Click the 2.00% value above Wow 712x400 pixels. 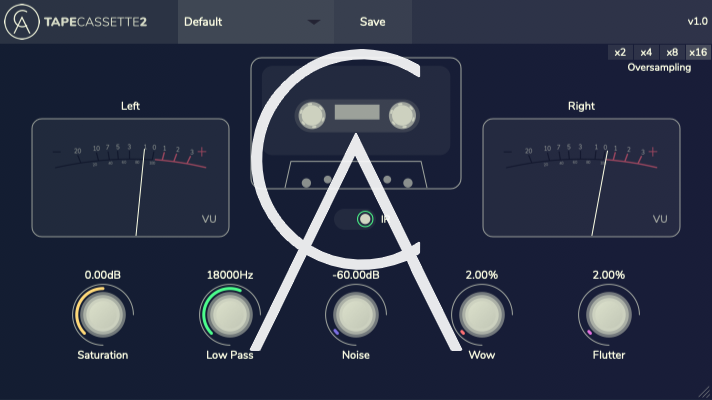pyautogui.click(x=482, y=275)
